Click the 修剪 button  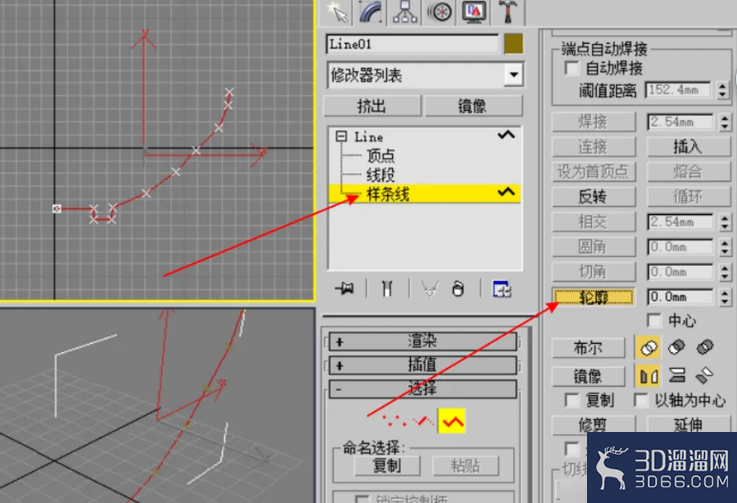(594, 424)
